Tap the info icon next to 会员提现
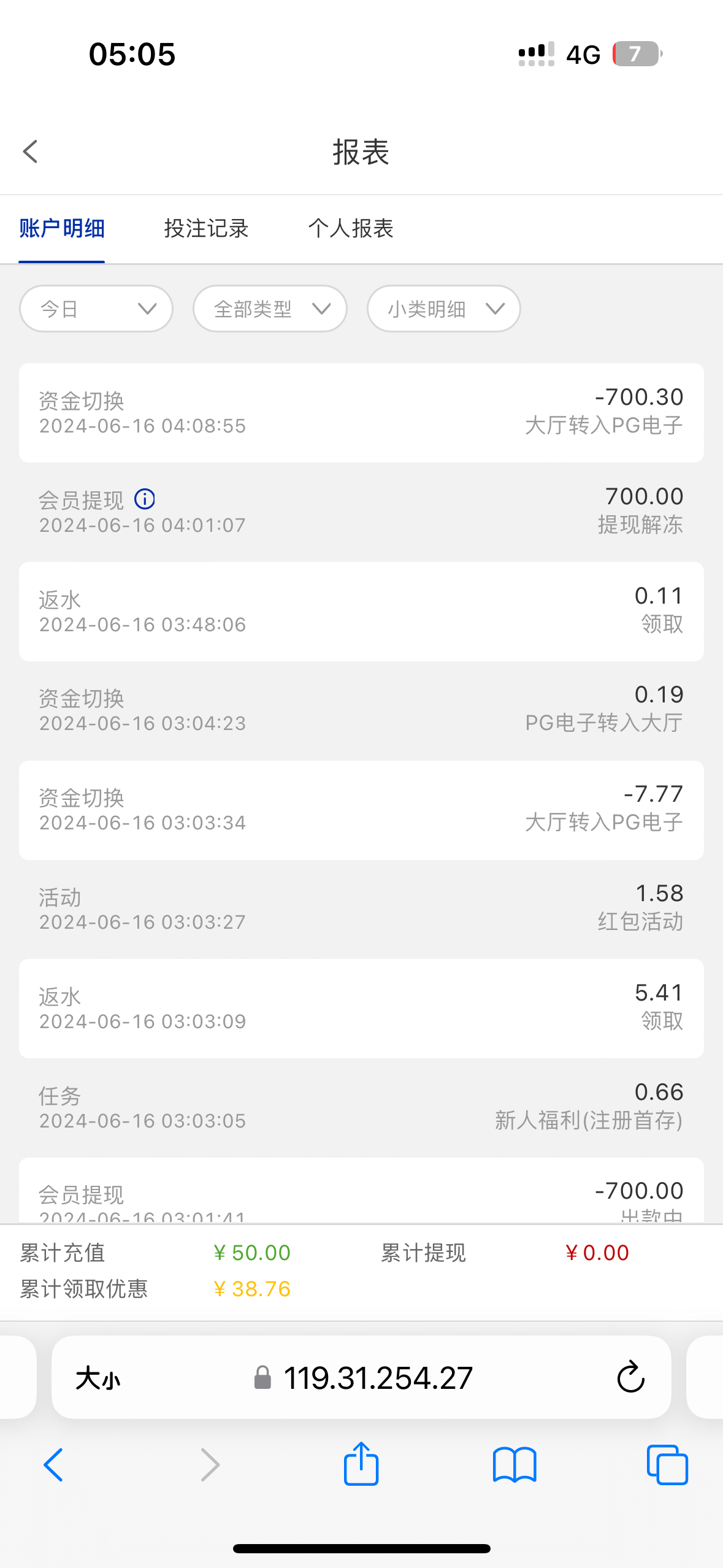 coord(145,499)
